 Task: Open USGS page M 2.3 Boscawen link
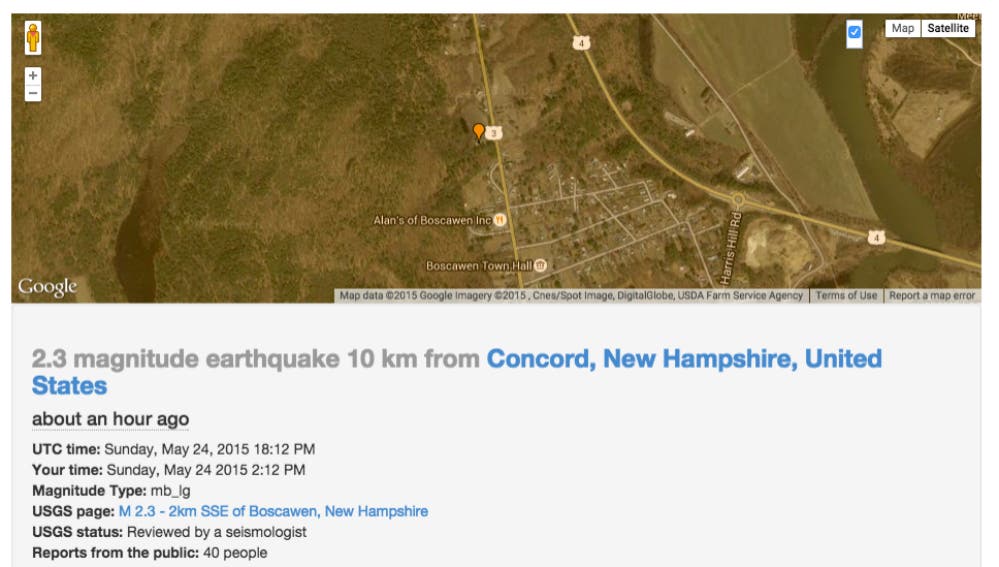click(x=273, y=511)
